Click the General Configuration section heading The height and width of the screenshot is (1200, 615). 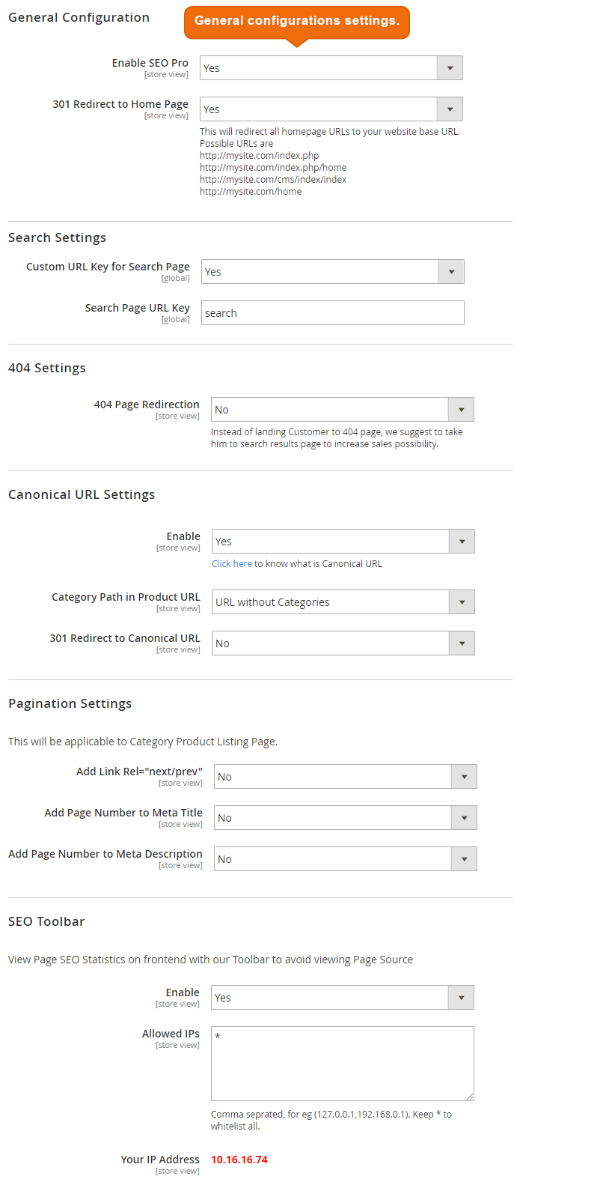tap(79, 18)
